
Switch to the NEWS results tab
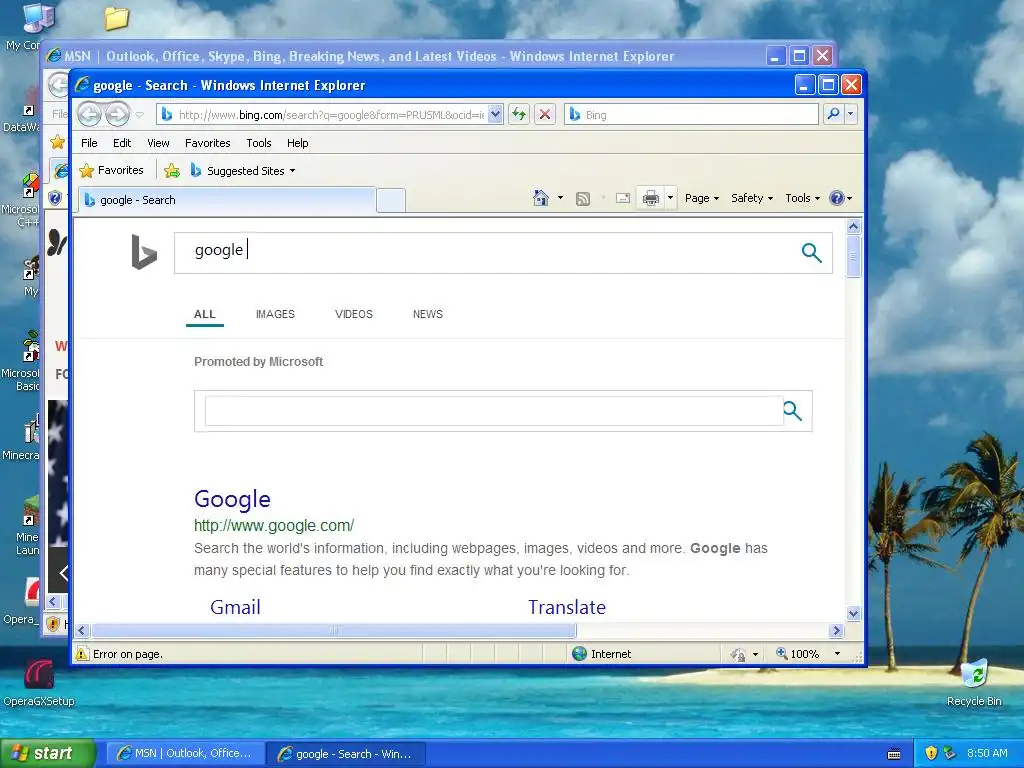[428, 314]
